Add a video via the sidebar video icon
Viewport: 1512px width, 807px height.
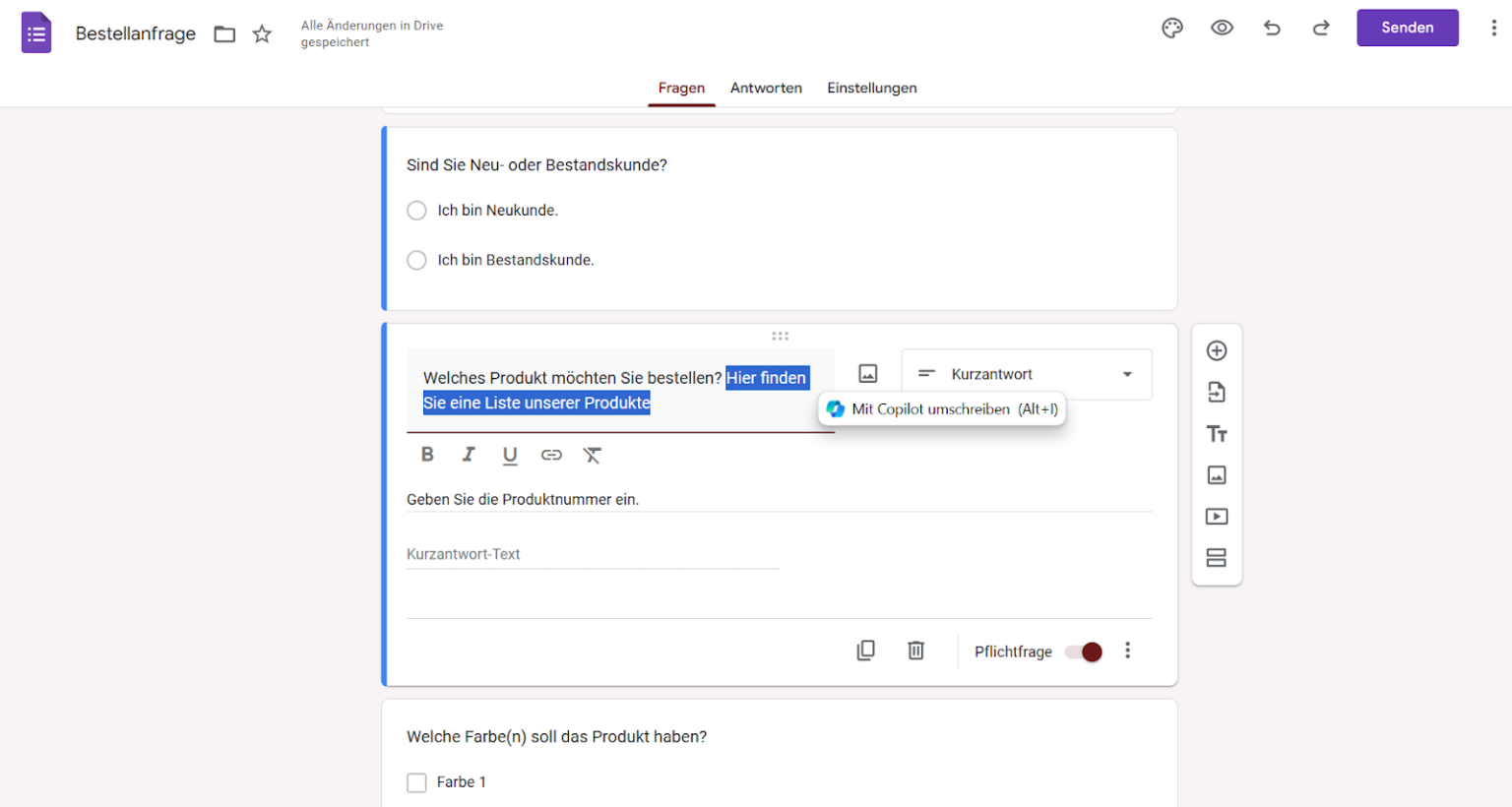coord(1217,516)
